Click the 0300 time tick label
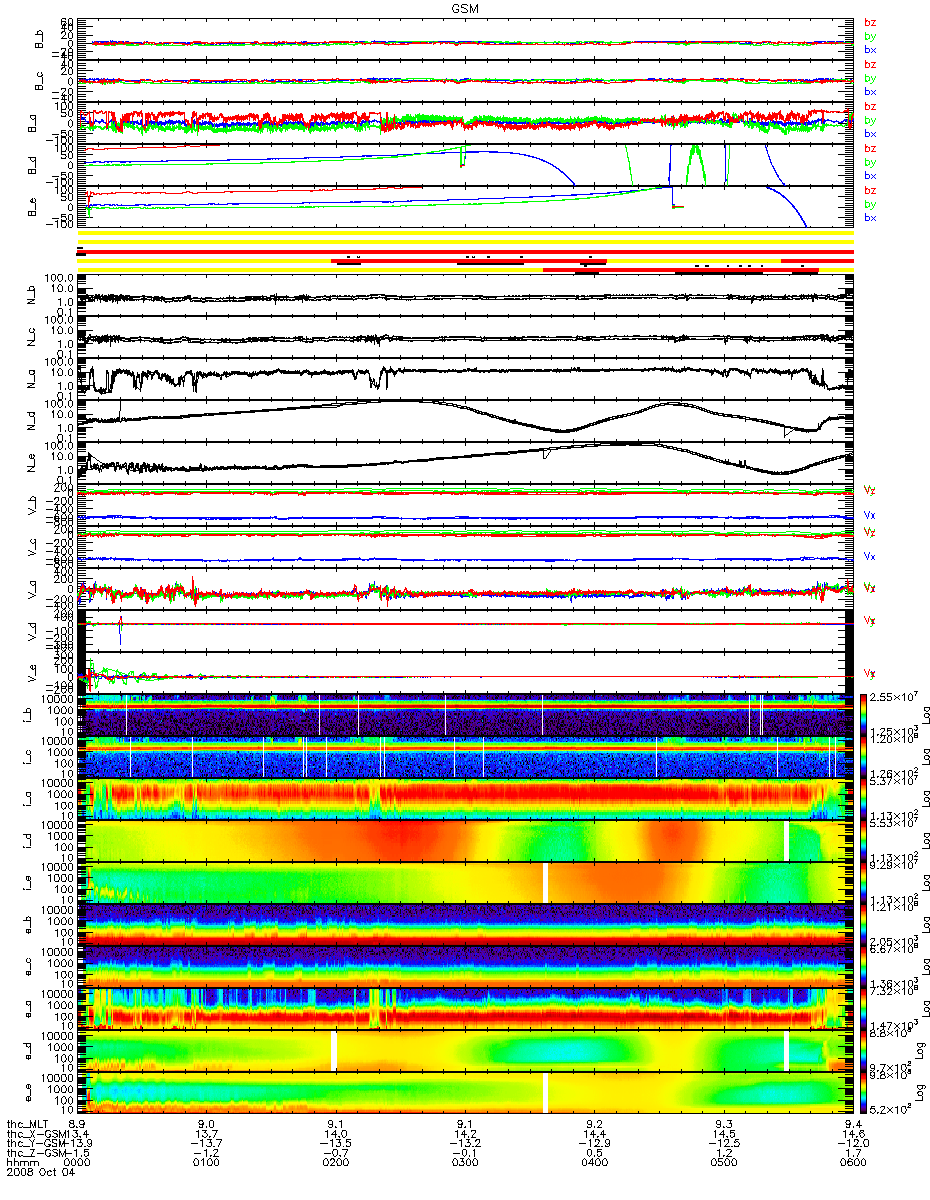The image size is (930, 1200). pyautogui.click(x=465, y=1163)
